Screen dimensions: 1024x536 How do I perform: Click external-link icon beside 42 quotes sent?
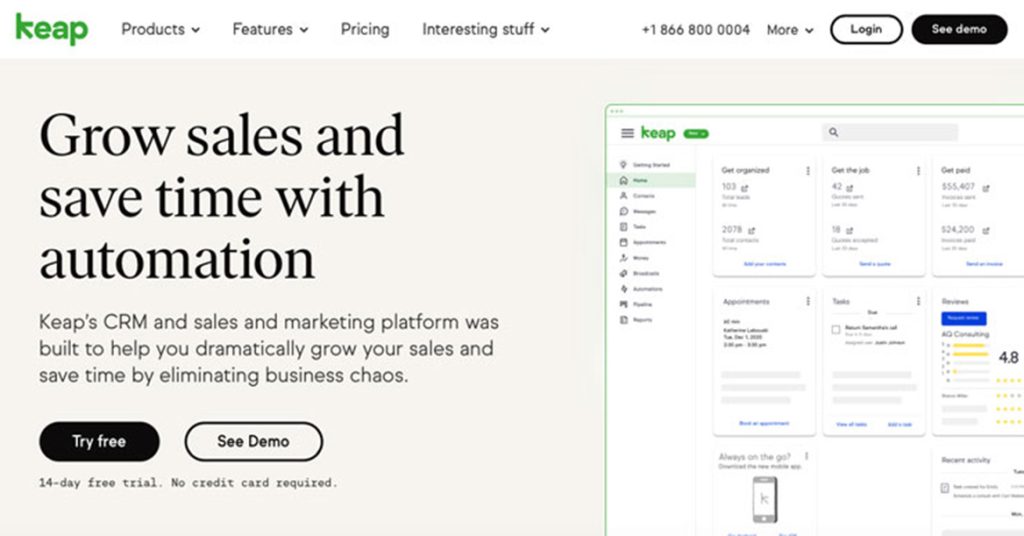pos(850,188)
